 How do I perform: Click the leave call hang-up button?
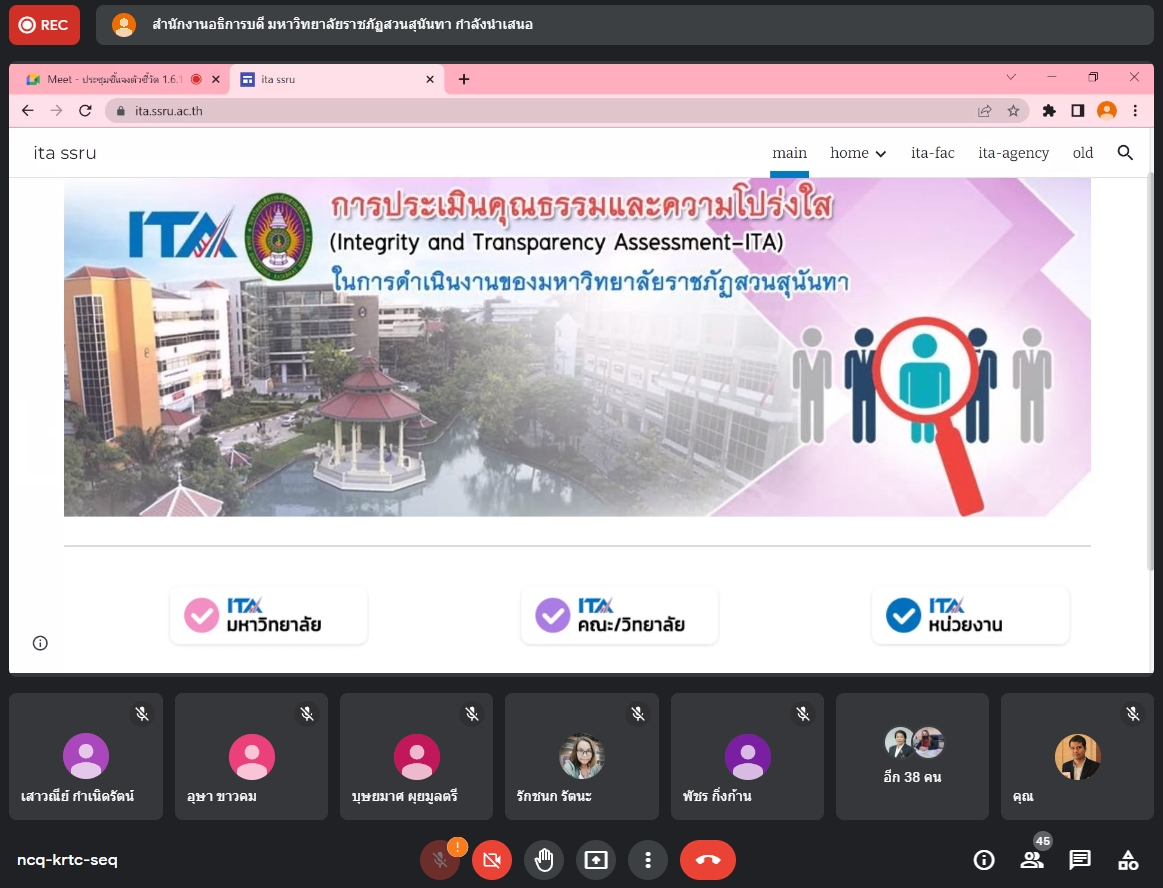coord(707,860)
